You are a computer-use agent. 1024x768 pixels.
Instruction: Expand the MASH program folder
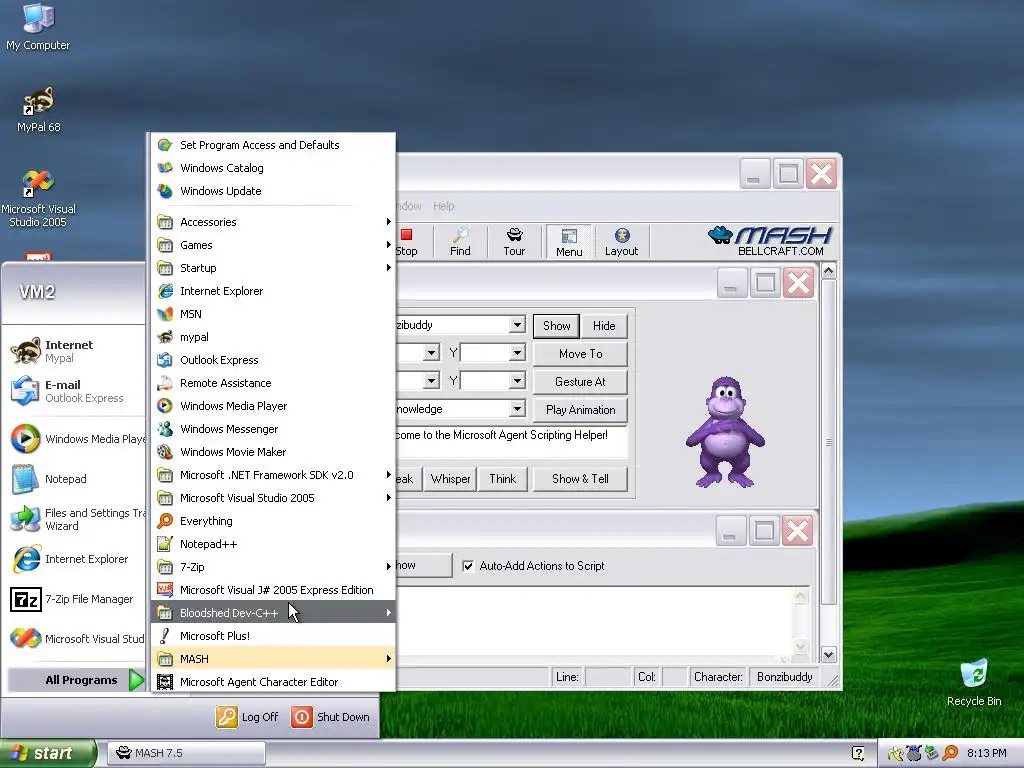[x=274, y=658]
